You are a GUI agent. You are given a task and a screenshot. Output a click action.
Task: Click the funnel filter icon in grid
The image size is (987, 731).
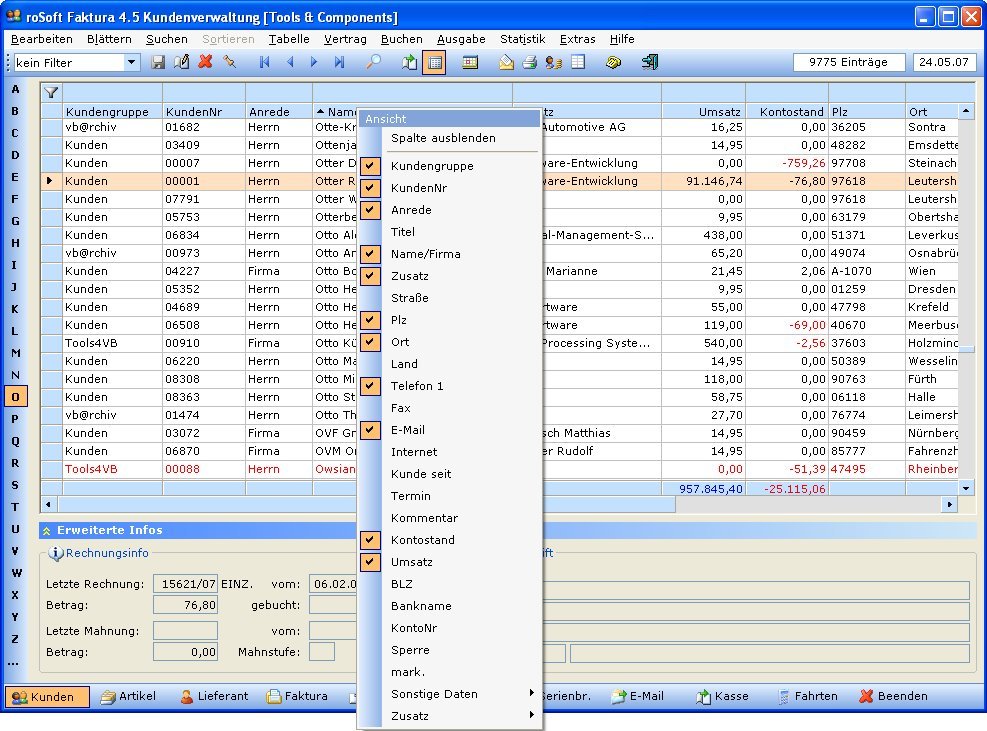[x=51, y=92]
